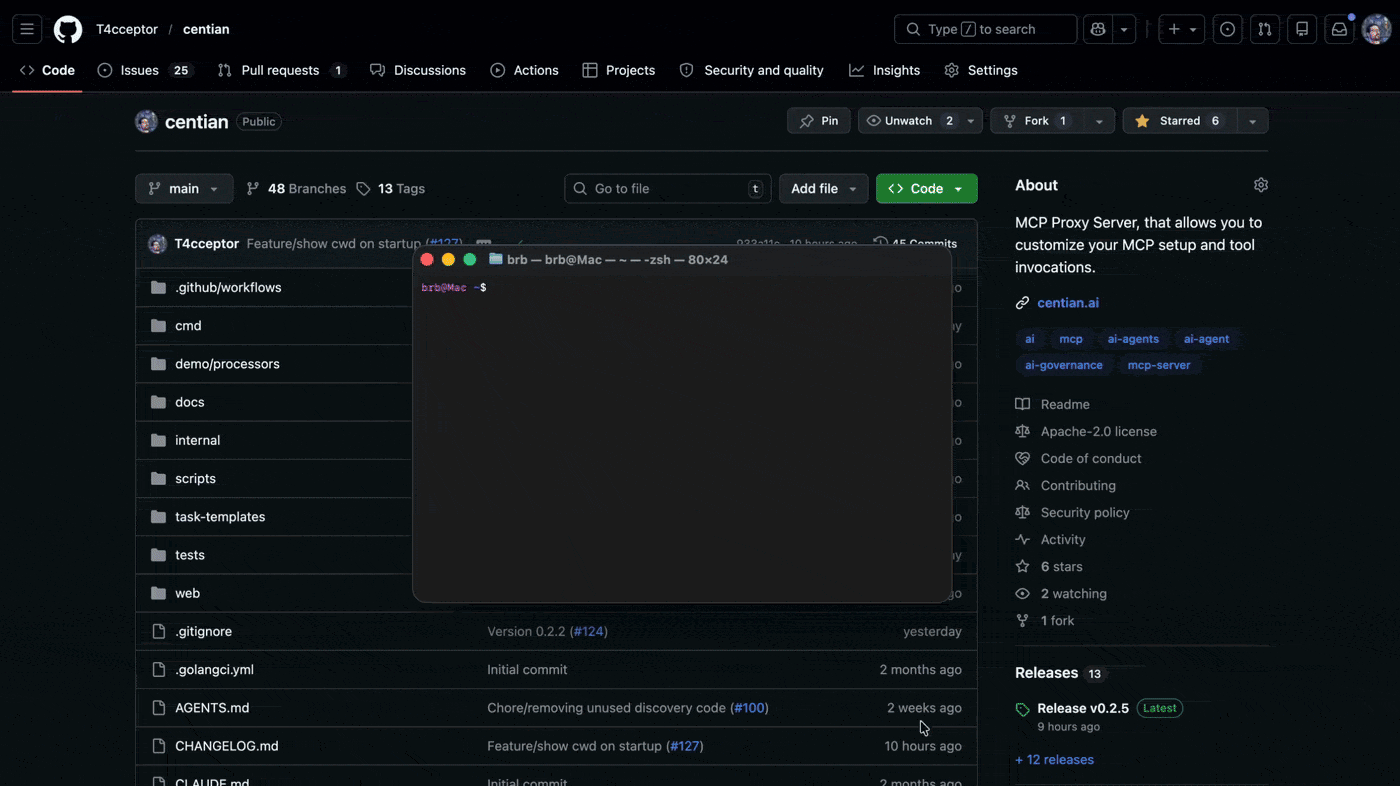This screenshot has height=786, width=1400.
Task: Open the Discussions tab
Action: (418, 70)
